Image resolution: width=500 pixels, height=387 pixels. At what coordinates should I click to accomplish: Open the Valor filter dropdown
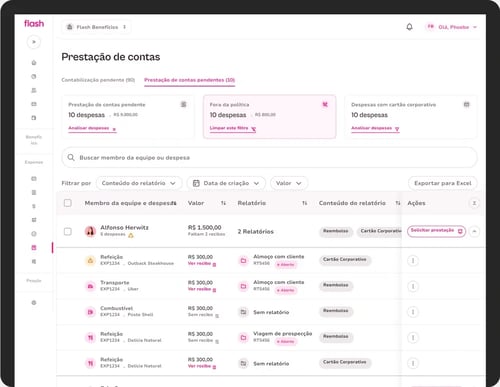pyautogui.click(x=289, y=183)
